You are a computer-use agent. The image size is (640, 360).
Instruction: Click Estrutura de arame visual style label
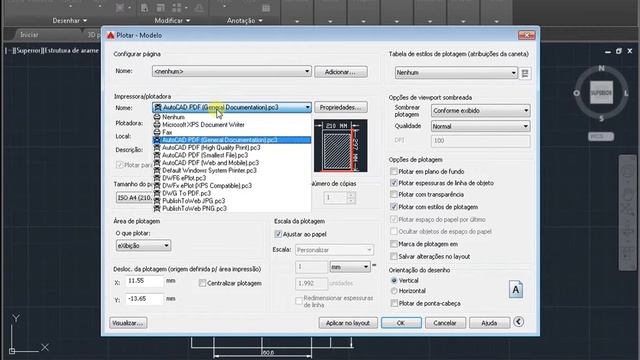click(71, 51)
